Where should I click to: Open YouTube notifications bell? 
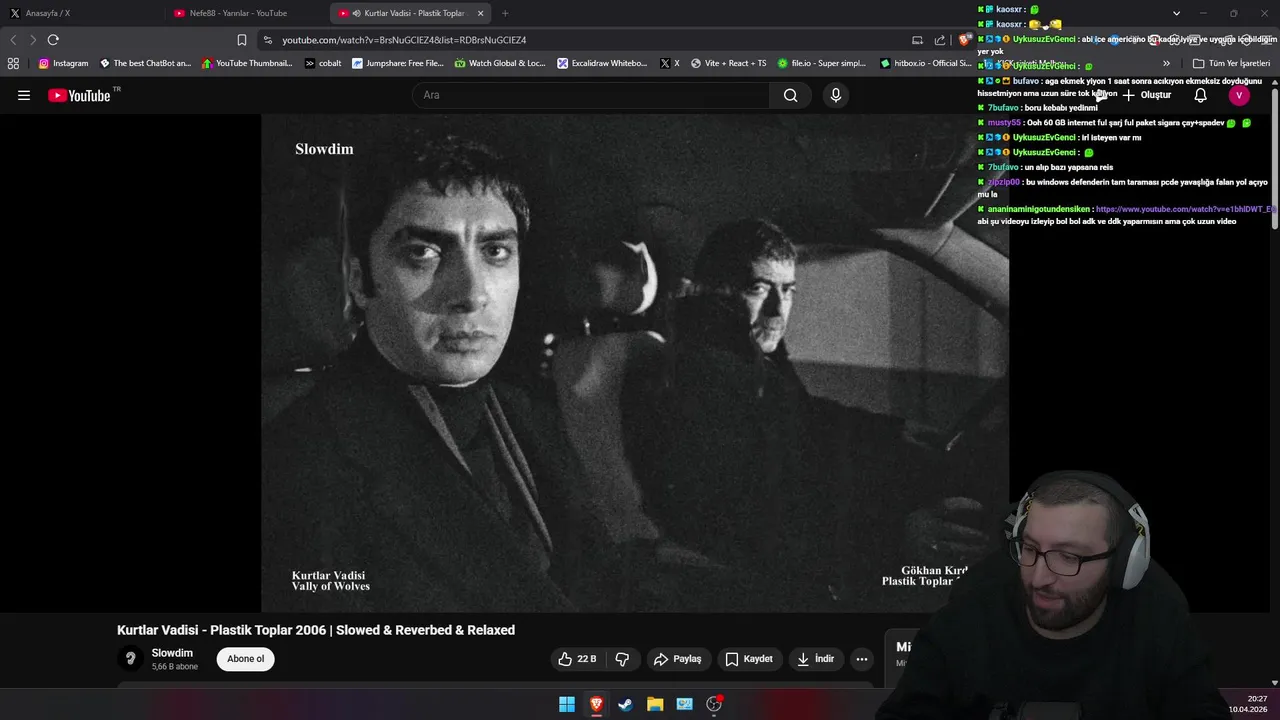coord(1200,95)
